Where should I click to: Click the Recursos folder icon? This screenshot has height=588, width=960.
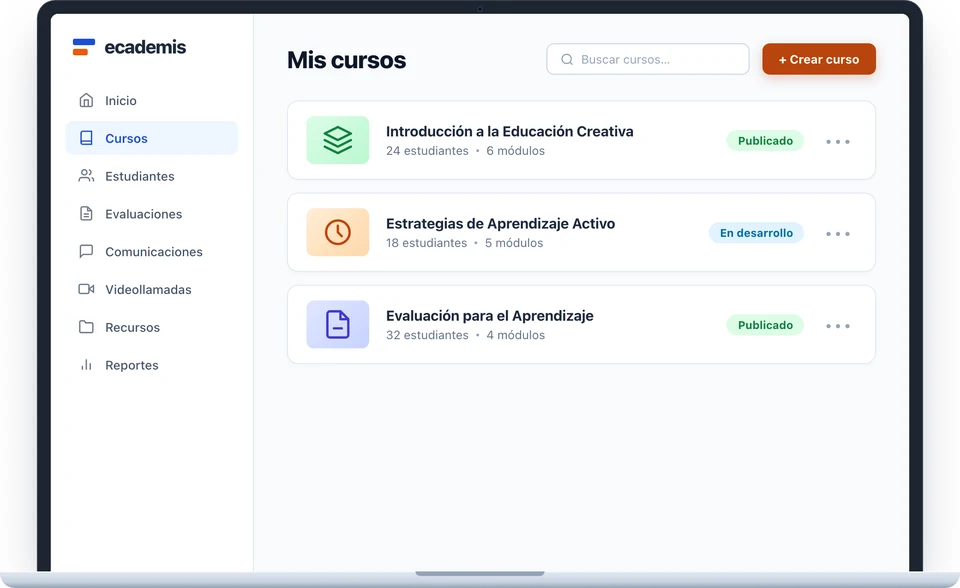[86, 327]
